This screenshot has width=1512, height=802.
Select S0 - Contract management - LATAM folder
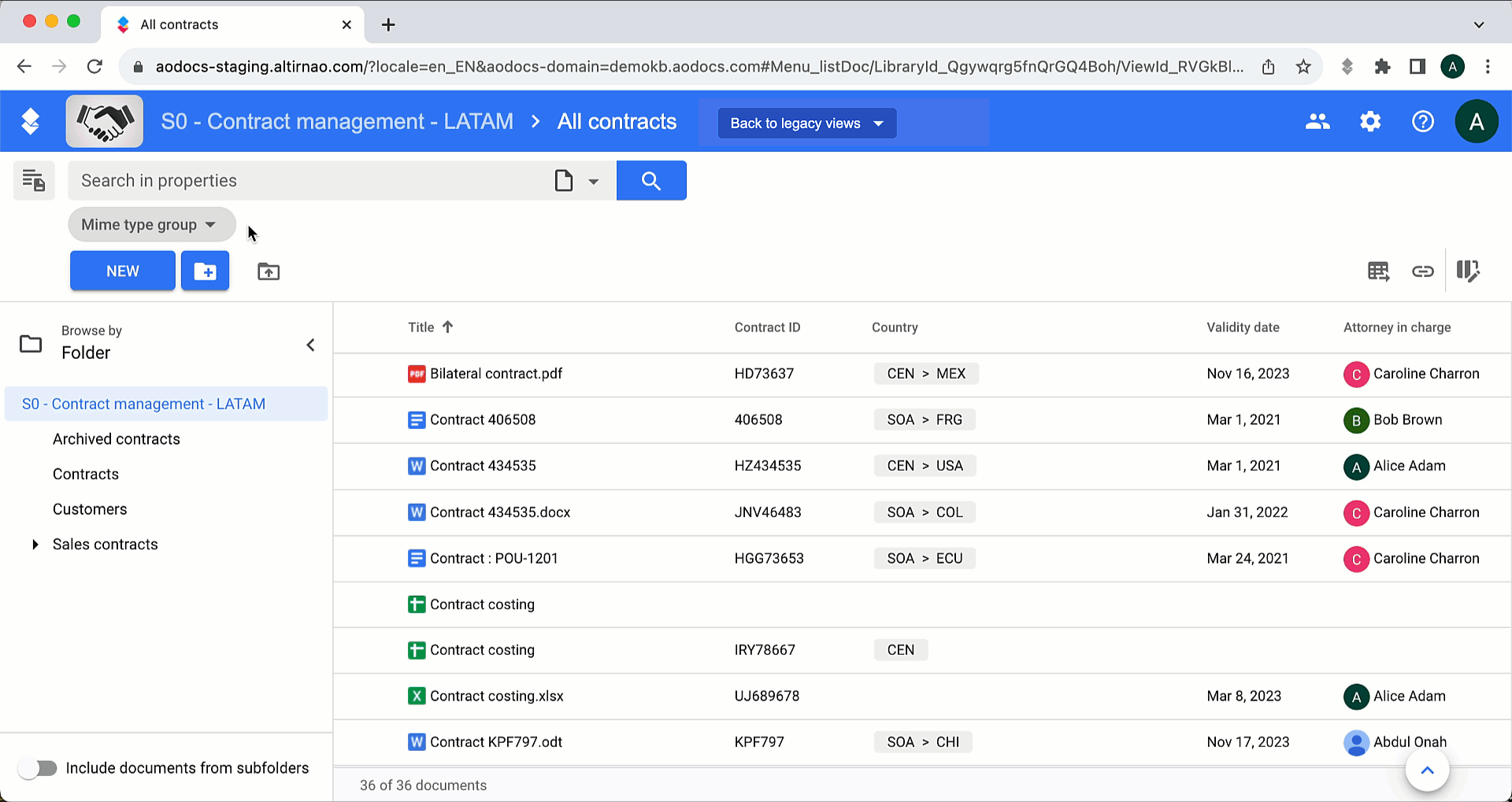pos(166,404)
